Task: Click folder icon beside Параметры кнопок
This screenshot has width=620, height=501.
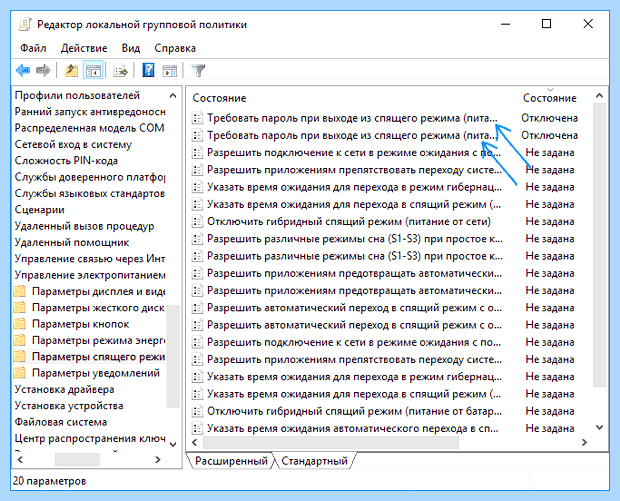Action: tap(19, 324)
